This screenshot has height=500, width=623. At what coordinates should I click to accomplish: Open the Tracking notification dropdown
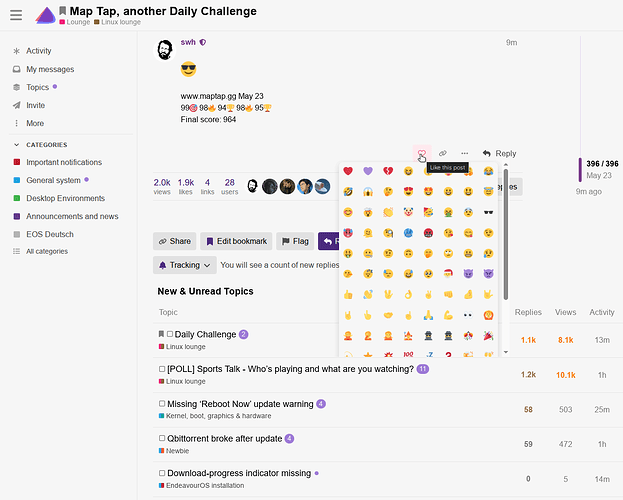pos(185,265)
